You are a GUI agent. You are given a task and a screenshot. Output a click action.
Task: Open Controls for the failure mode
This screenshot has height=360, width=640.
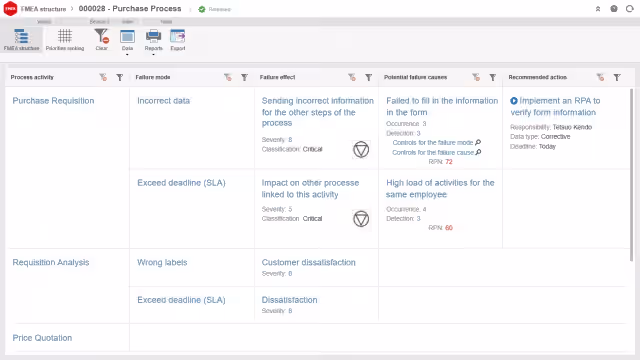(433, 142)
